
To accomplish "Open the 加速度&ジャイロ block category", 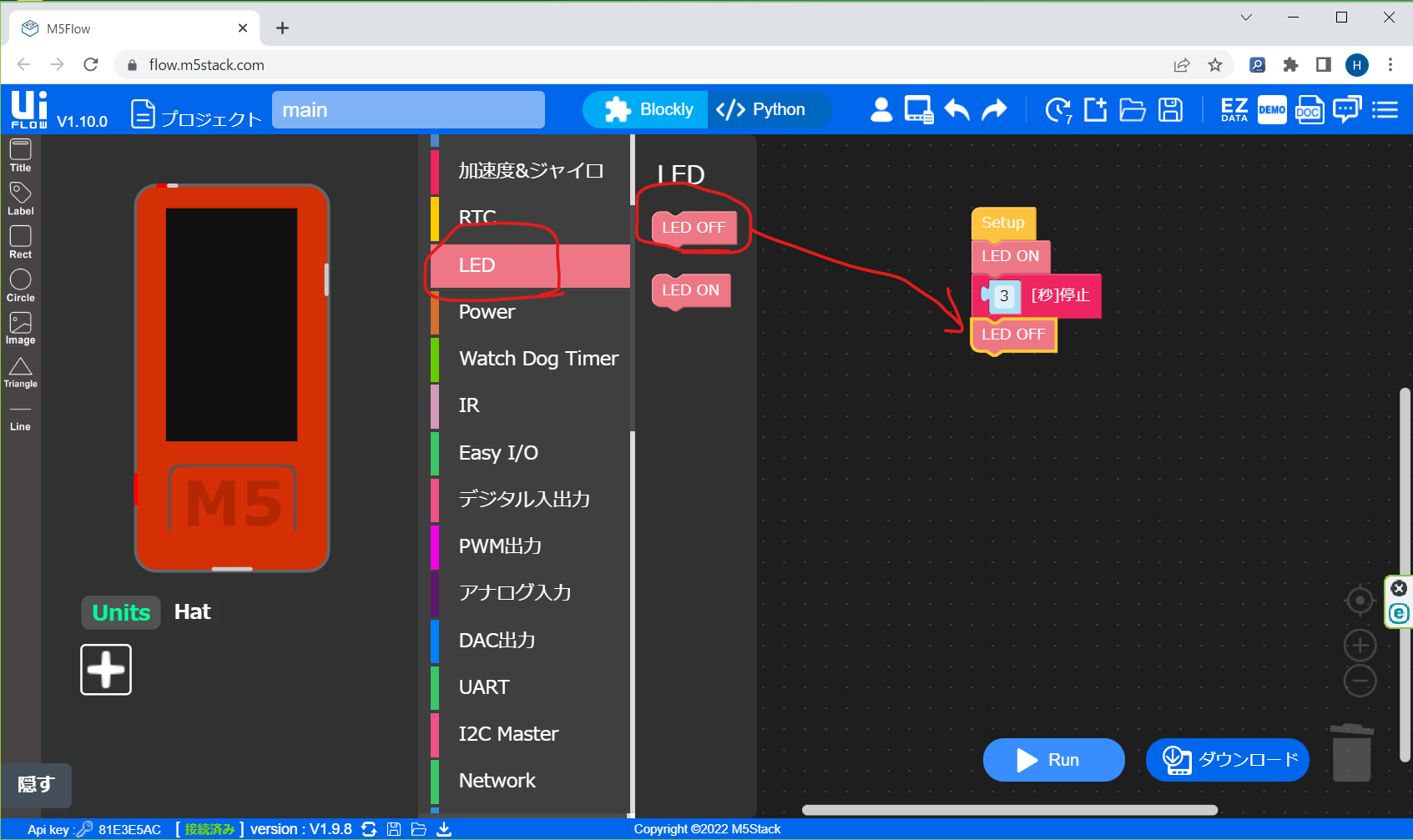I will click(x=531, y=171).
